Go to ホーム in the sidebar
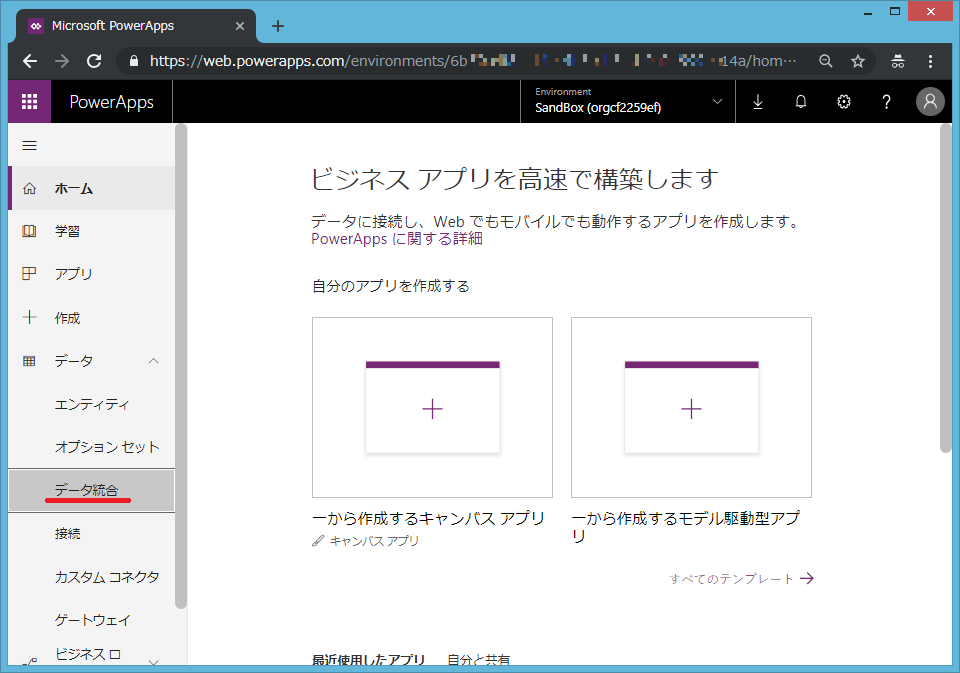The width and height of the screenshot is (960, 673). [x=92, y=189]
